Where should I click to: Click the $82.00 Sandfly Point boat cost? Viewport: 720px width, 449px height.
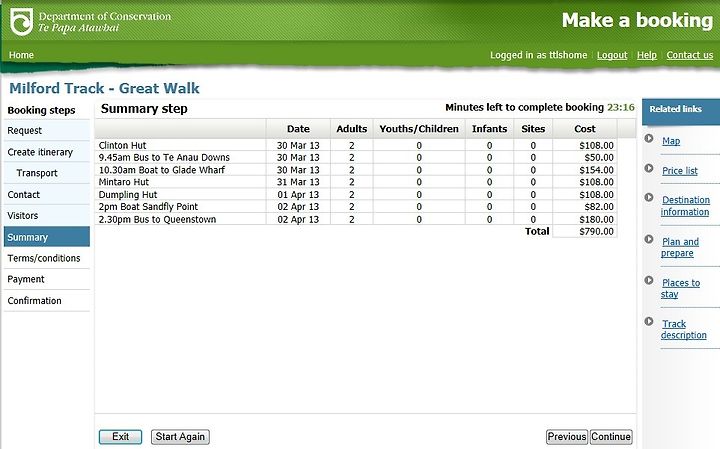tap(599, 207)
